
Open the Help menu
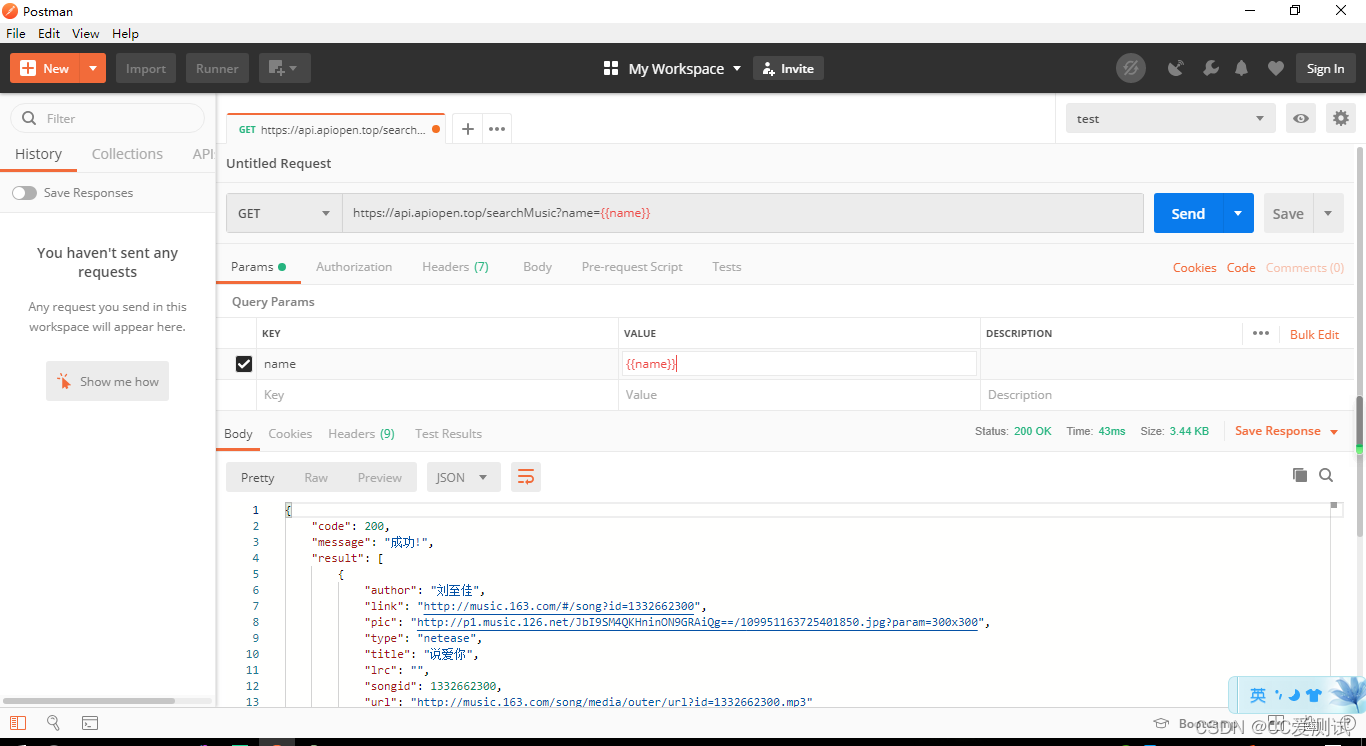(125, 33)
